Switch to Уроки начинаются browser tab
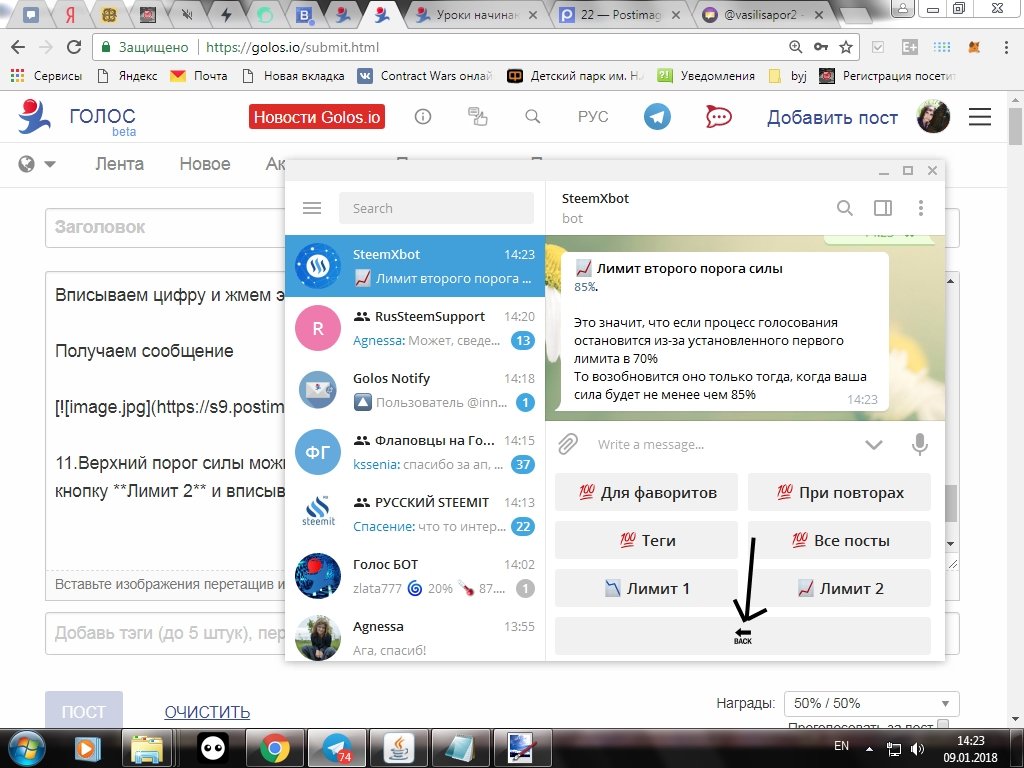The width and height of the screenshot is (1024, 768). click(477, 14)
